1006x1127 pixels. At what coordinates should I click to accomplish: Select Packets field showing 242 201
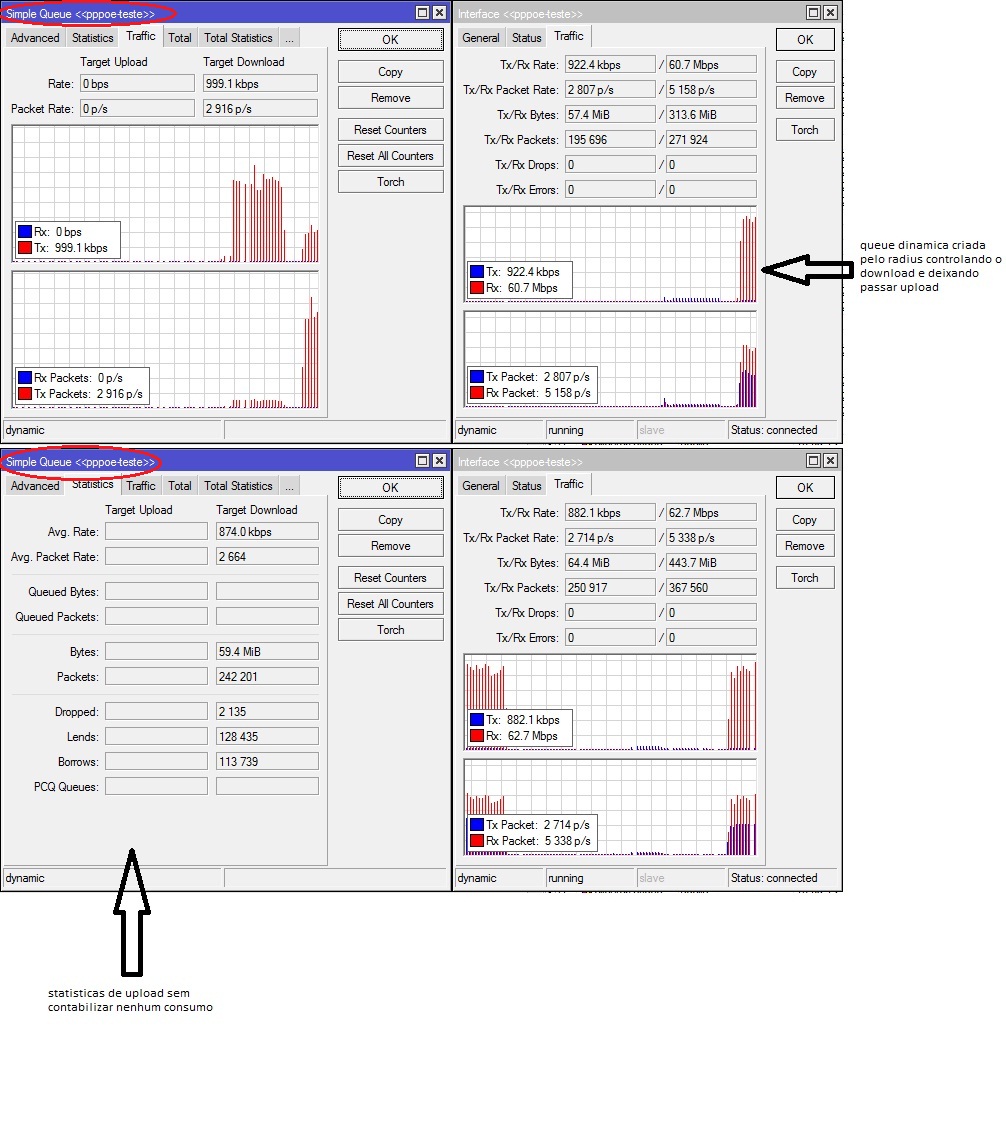(x=267, y=677)
